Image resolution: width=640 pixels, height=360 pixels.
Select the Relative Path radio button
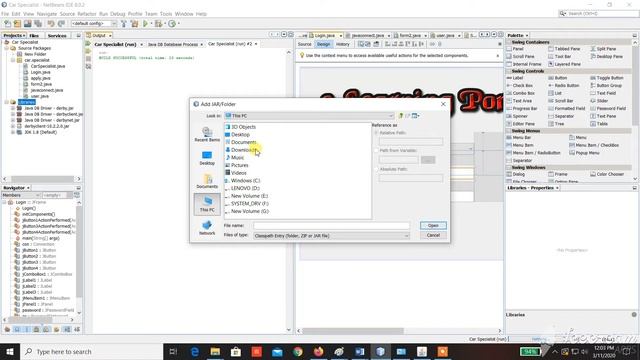pyautogui.click(x=376, y=133)
